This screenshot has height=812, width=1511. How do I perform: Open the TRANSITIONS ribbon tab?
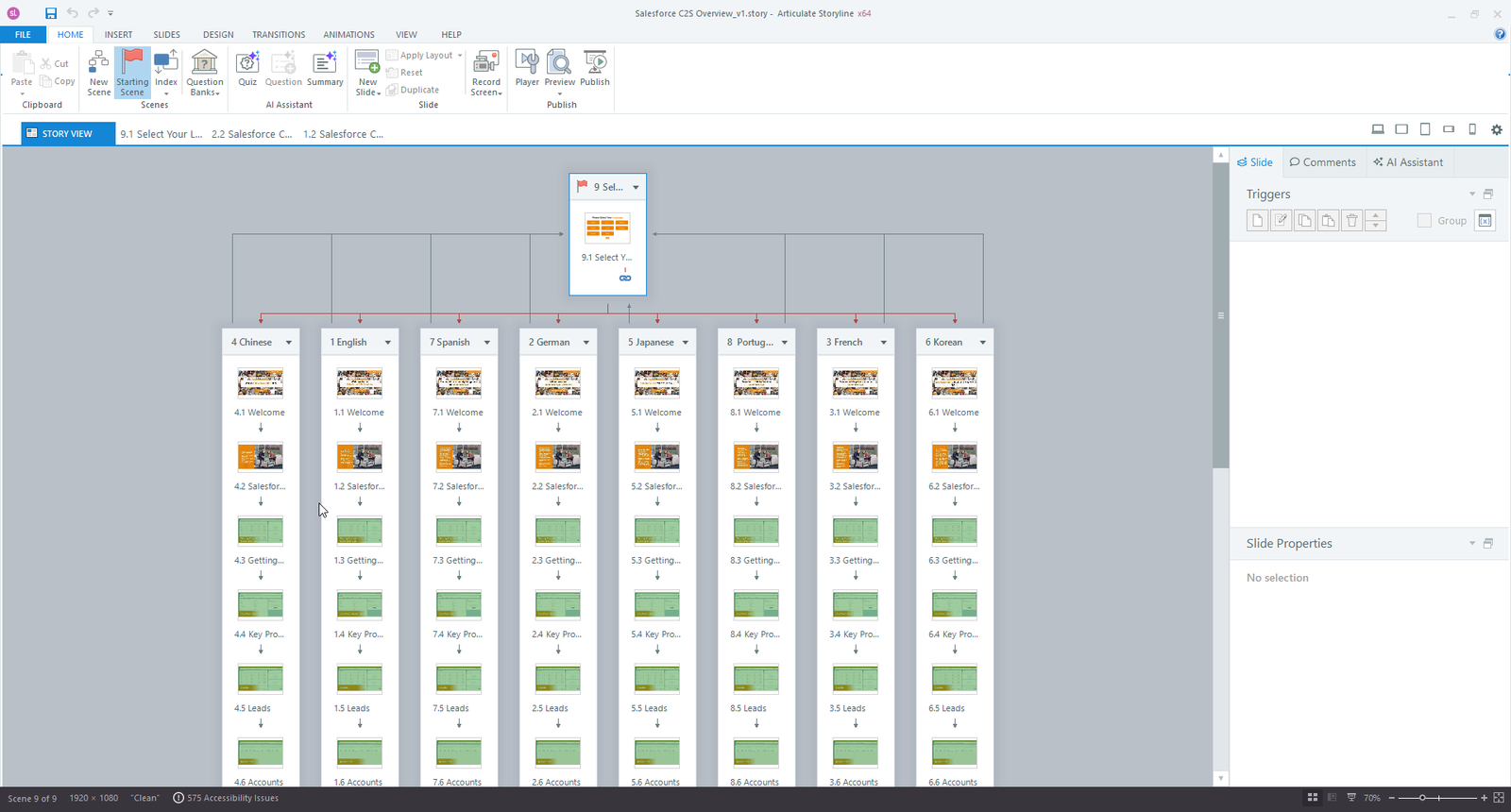tap(279, 35)
